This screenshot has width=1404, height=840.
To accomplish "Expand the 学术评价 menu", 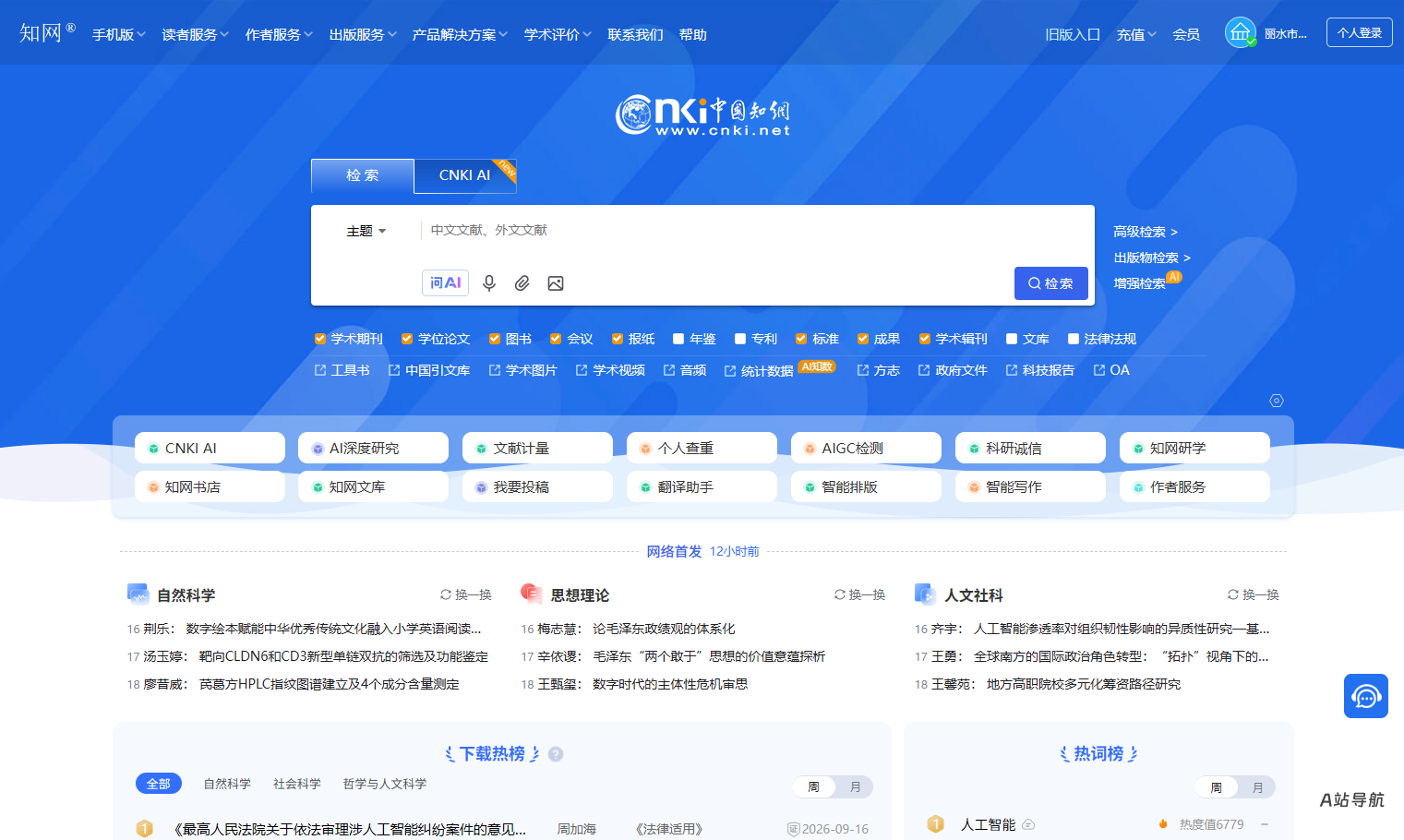I will [558, 34].
